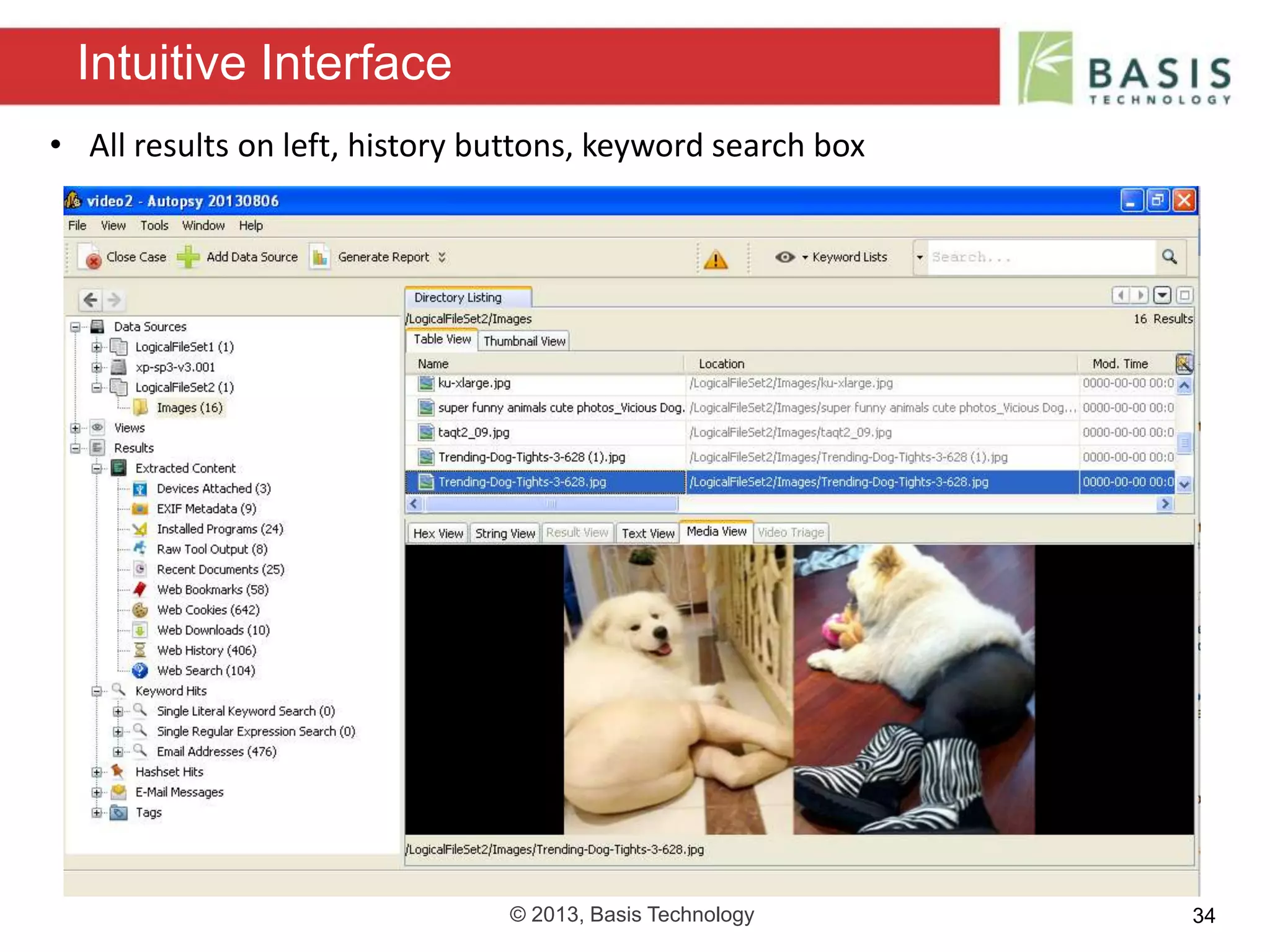Click the table's vertical scroll down arrow
Viewport: 1270px width, 952px height.
click(x=1184, y=484)
